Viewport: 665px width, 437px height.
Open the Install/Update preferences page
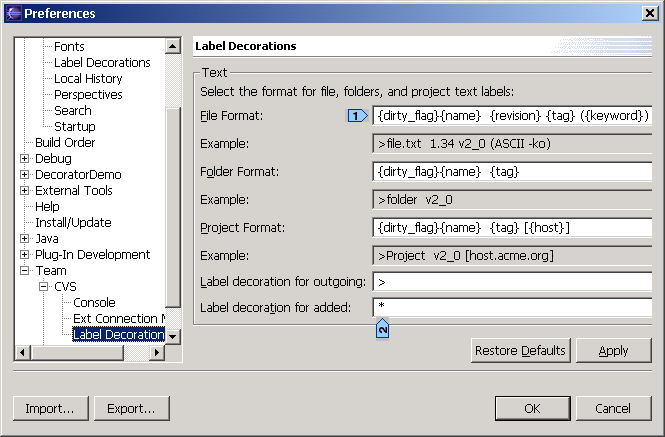[x=73, y=222]
